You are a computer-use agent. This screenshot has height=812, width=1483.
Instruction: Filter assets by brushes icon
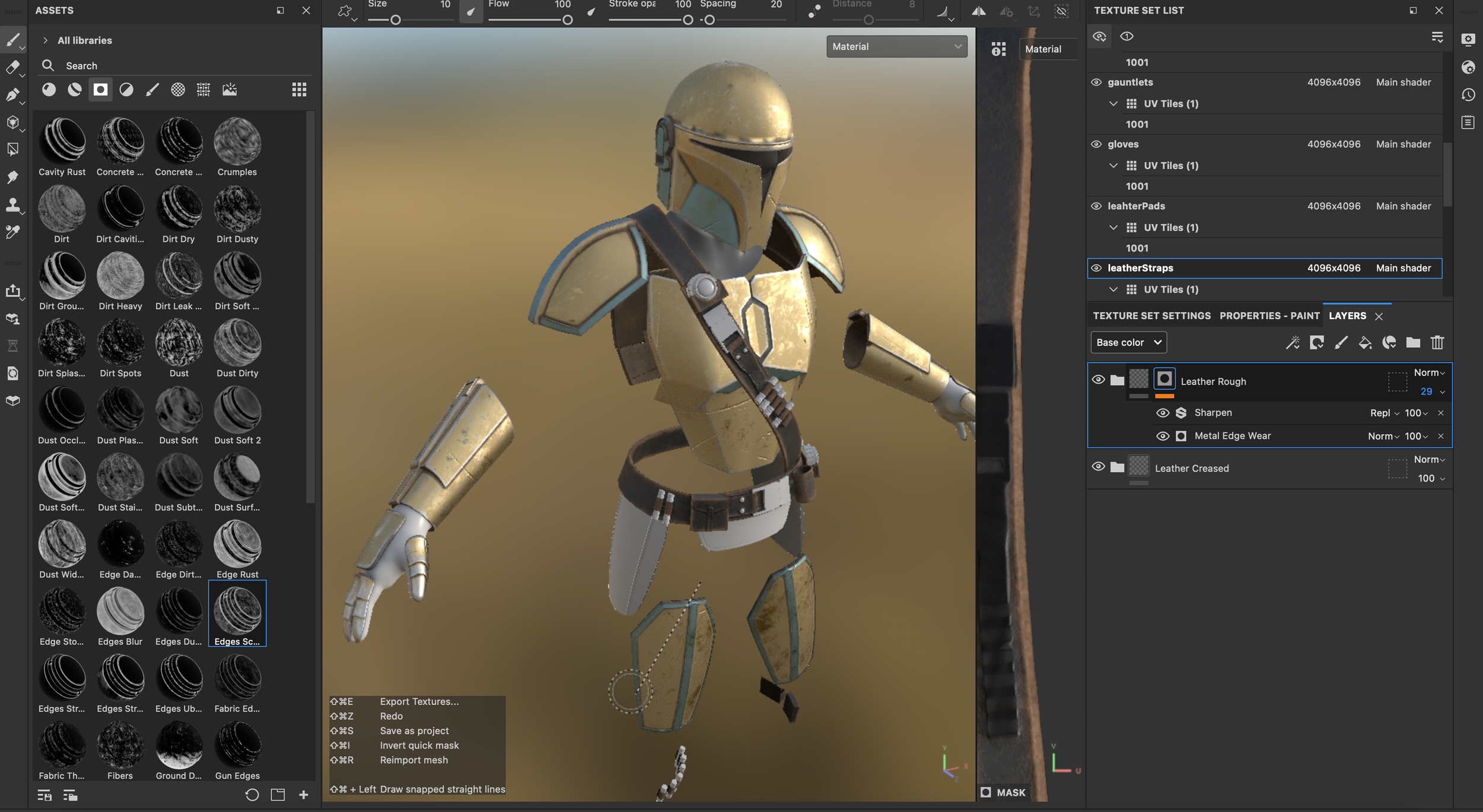(152, 90)
